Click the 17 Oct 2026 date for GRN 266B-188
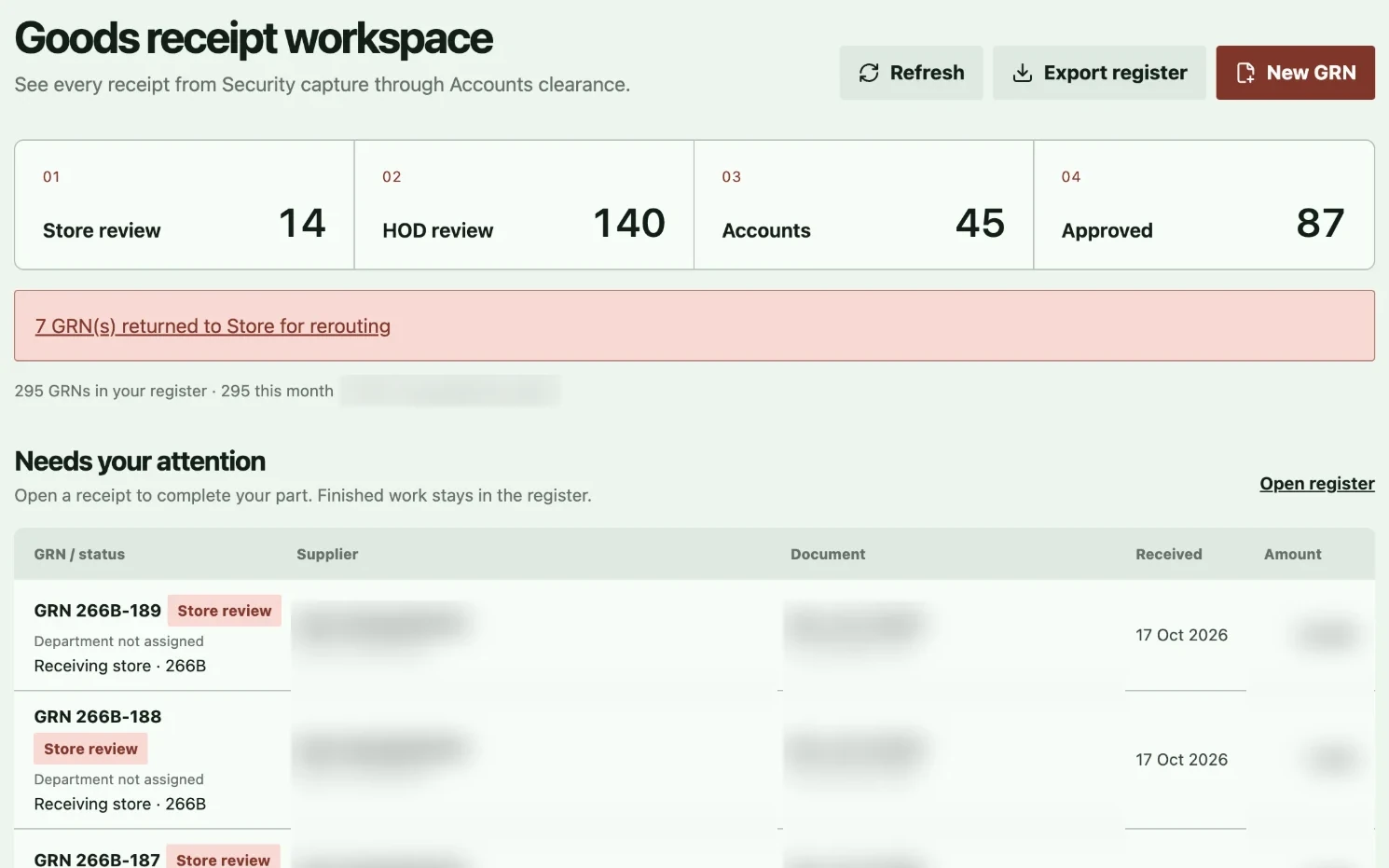The height and width of the screenshot is (868, 1389). pos(1181,760)
